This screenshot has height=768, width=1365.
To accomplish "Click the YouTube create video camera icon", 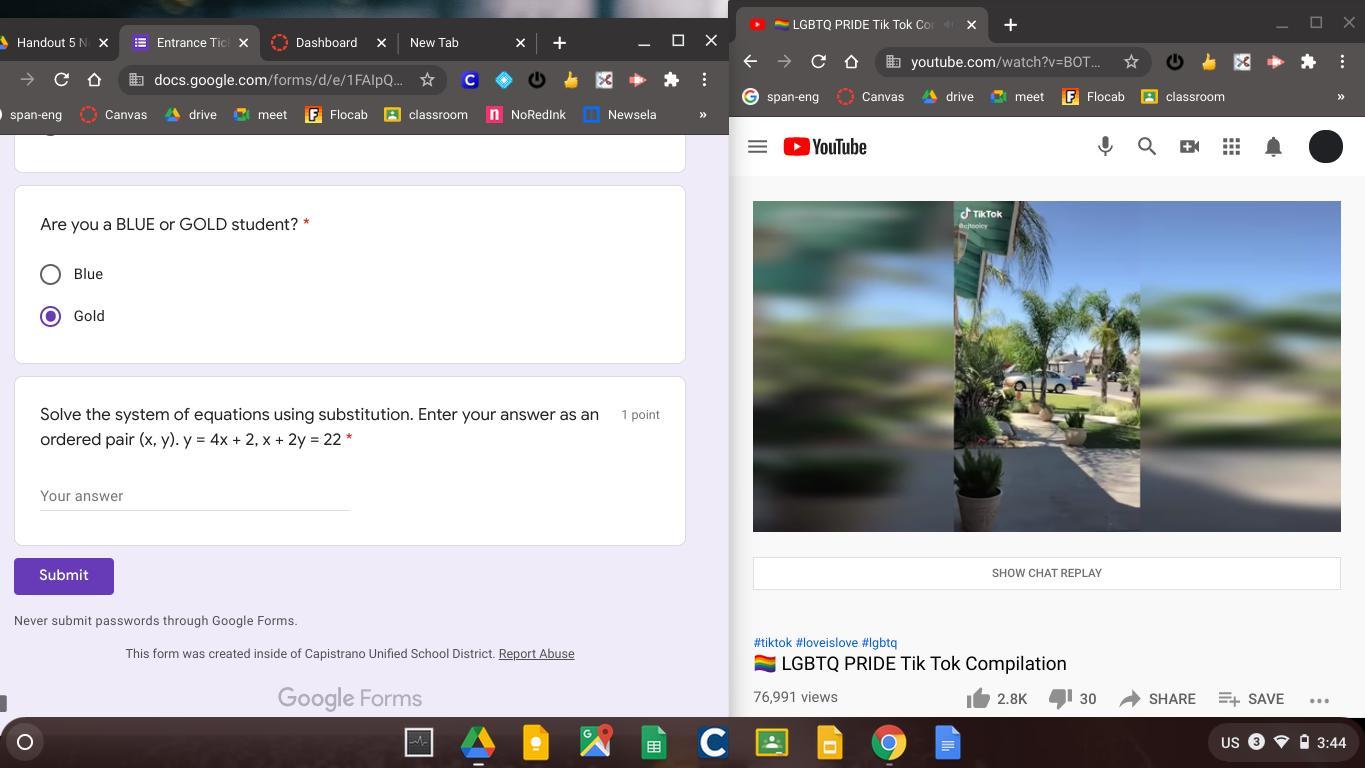I will [x=1189, y=147].
